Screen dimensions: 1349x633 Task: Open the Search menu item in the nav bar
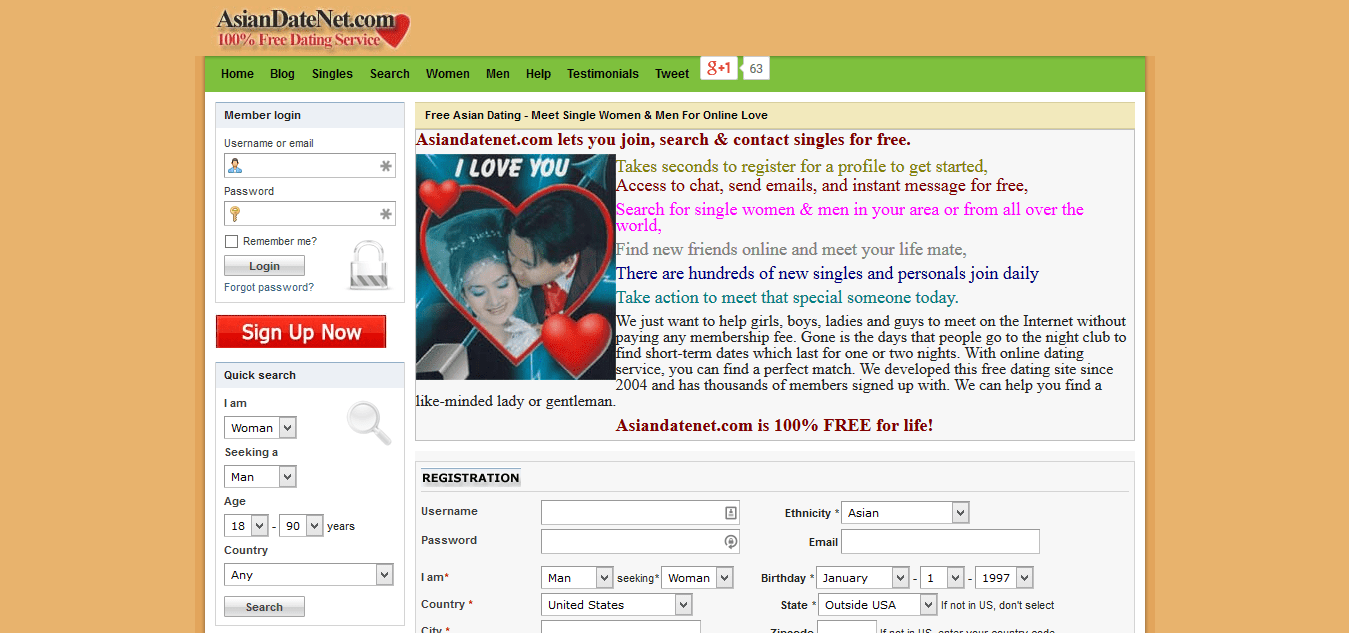click(389, 74)
